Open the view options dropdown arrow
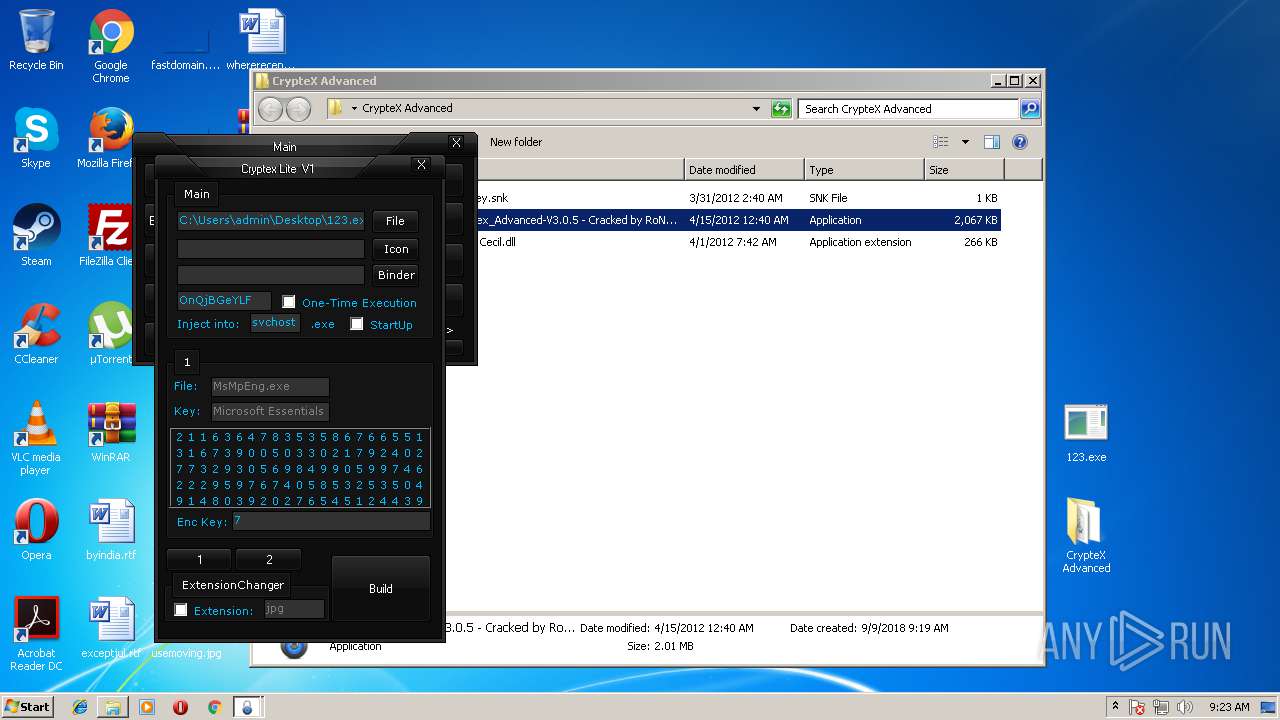Image resolution: width=1280 pixels, height=720 pixels. (x=965, y=142)
